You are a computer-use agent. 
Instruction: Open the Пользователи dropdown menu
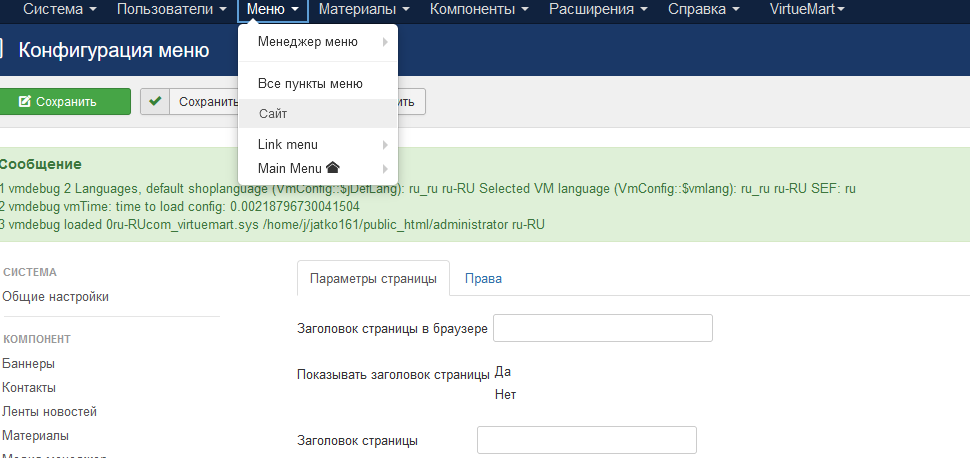pos(171,10)
